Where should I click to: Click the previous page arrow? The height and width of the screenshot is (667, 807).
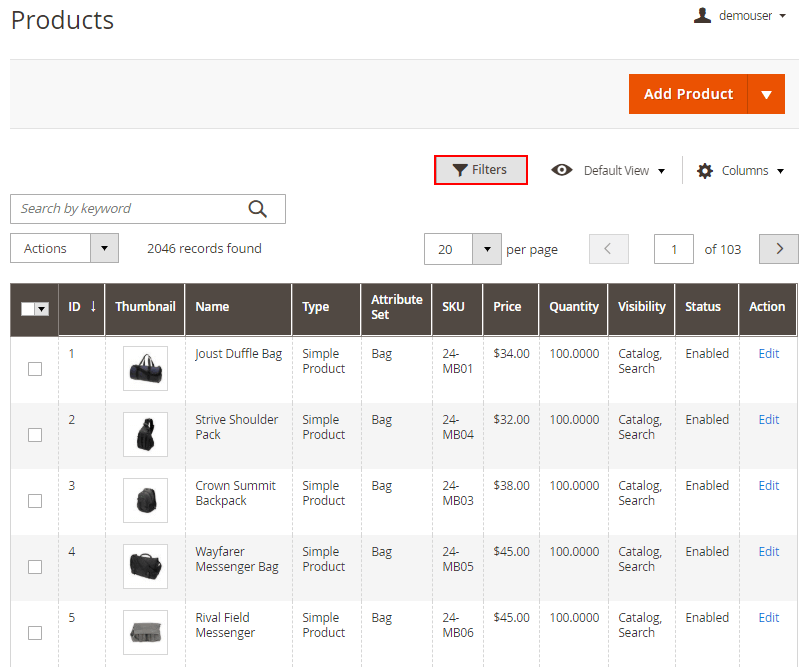tap(609, 249)
